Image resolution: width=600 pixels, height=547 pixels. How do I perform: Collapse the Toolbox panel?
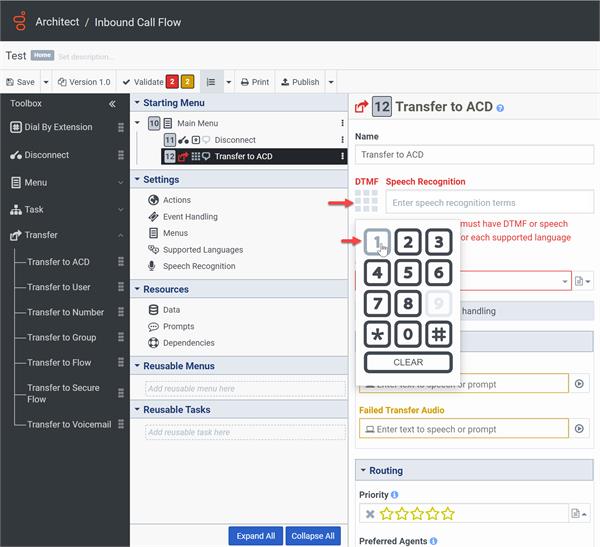click(112, 104)
